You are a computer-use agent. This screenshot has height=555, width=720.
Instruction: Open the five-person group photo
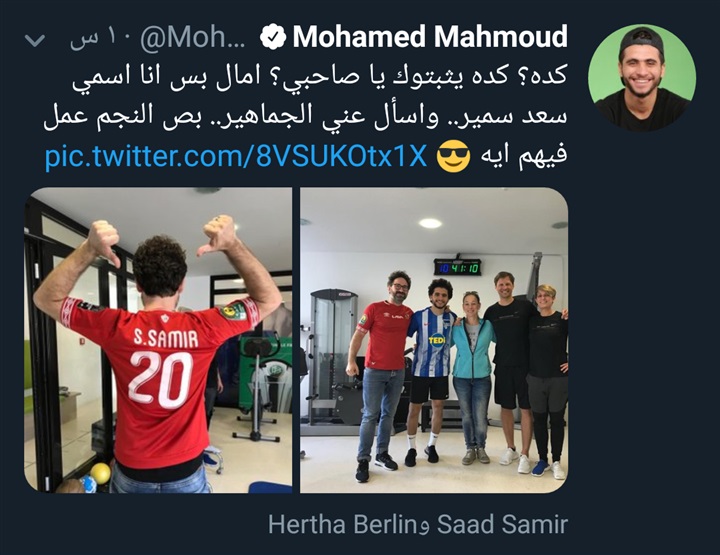434,340
